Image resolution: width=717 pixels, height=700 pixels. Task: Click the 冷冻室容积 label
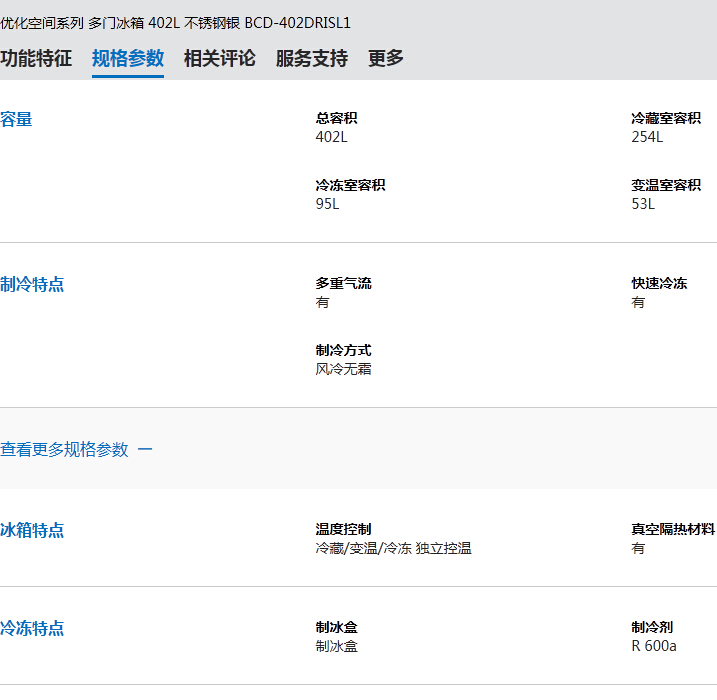point(350,185)
